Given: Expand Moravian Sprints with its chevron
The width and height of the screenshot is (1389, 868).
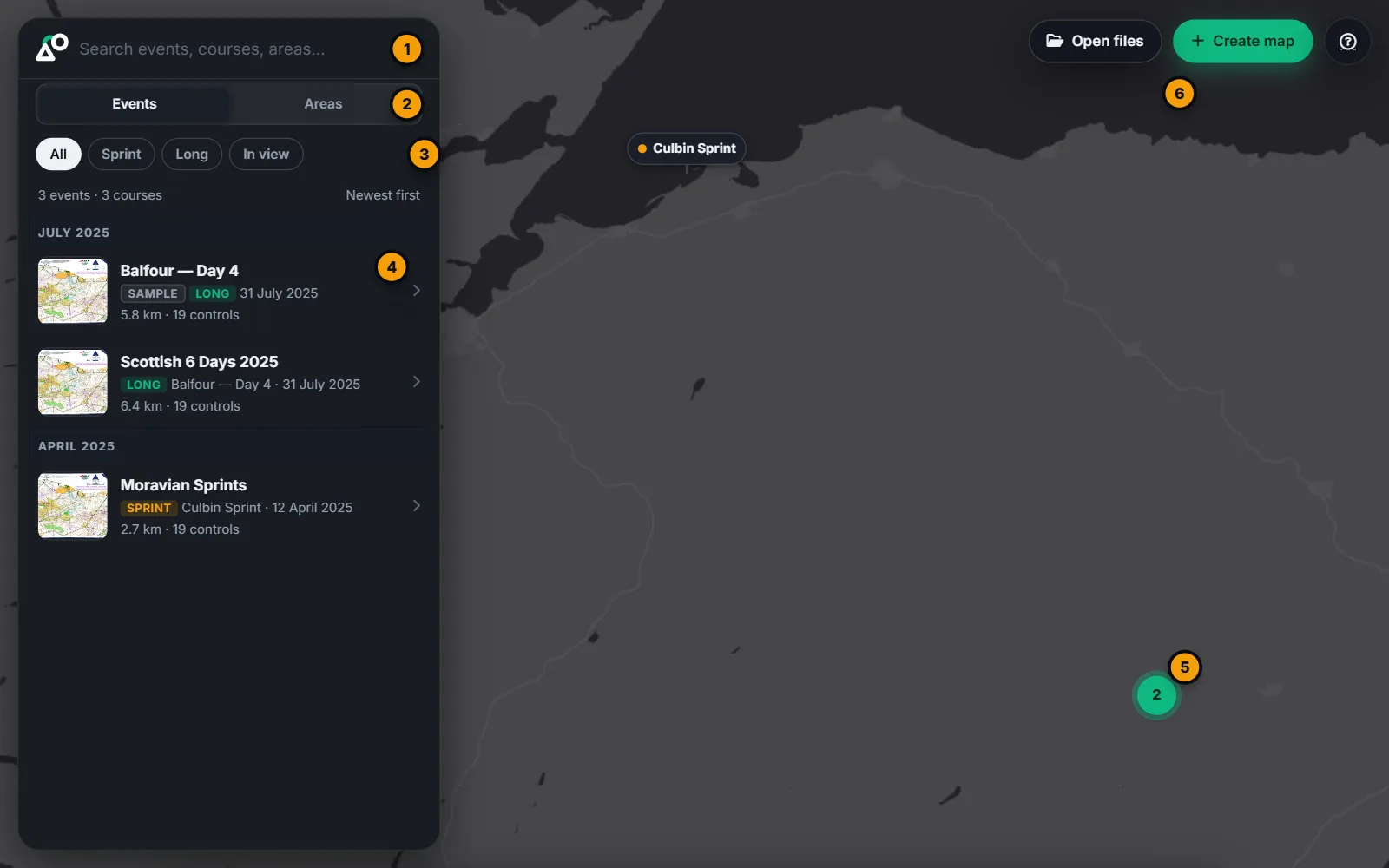Looking at the screenshot, I should click(x=417, y=506).
